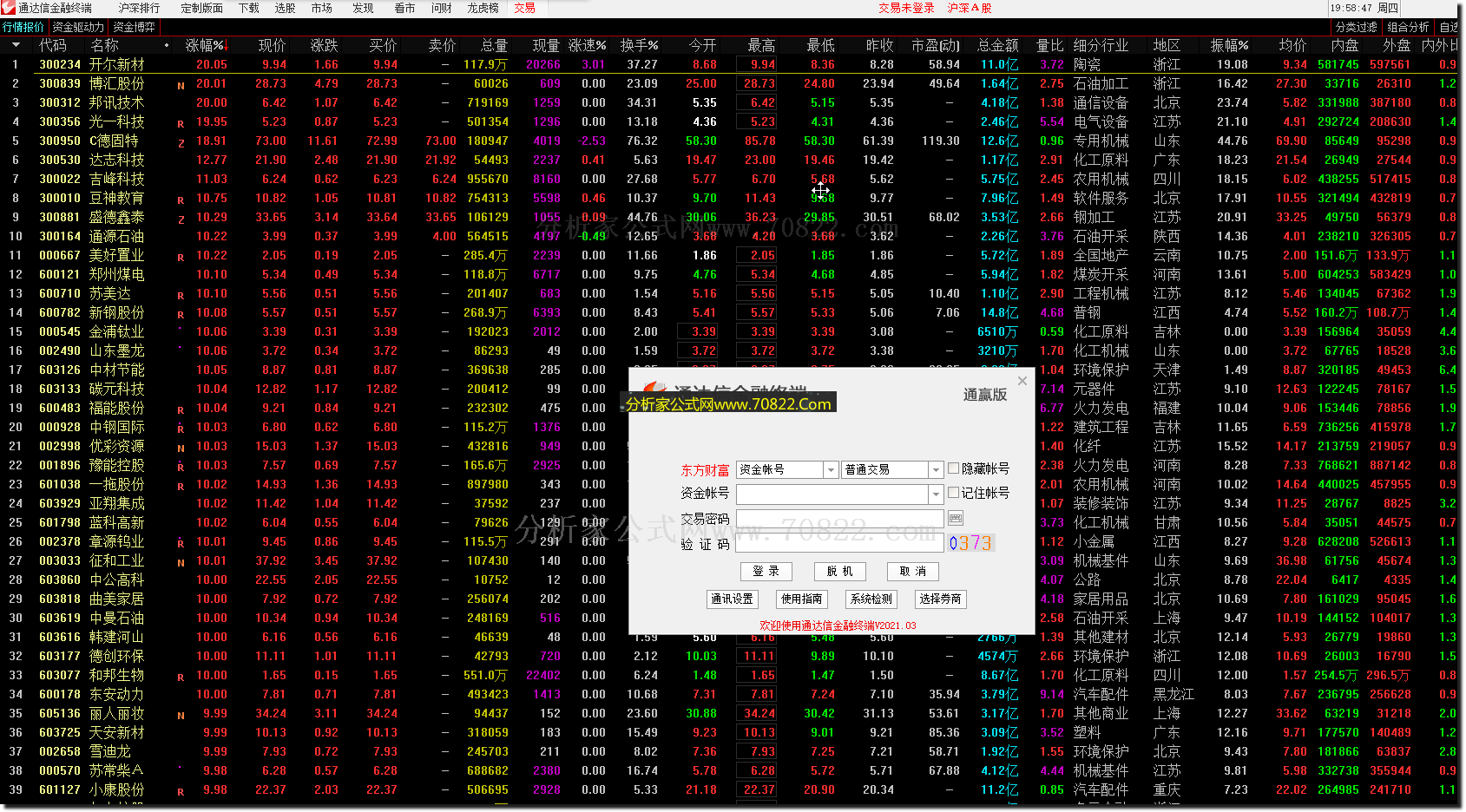Viewport: 1466px width, 812px height.
Task: Select stock 山东墨龙 in the list
Action: [x=117, y=350]
